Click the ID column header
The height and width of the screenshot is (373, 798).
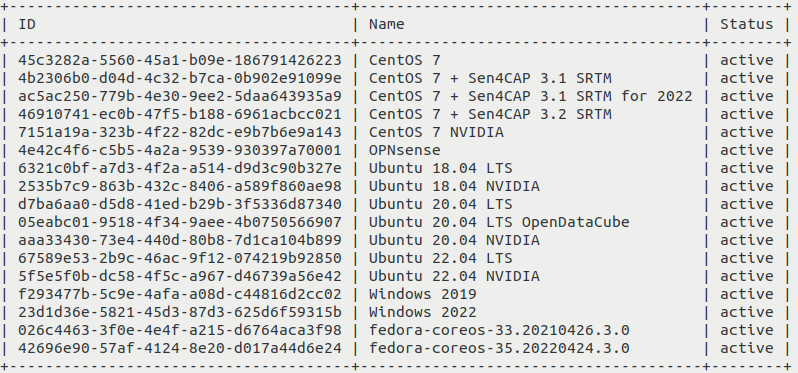(27, 24)
